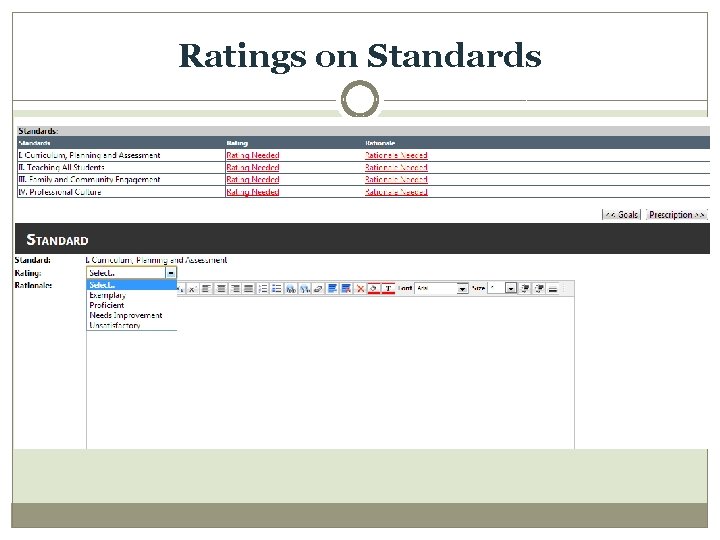Open Rationale Needed for Family and Community Engagement
This screenshot has height=540, width=720.
[x=396, y=180]
